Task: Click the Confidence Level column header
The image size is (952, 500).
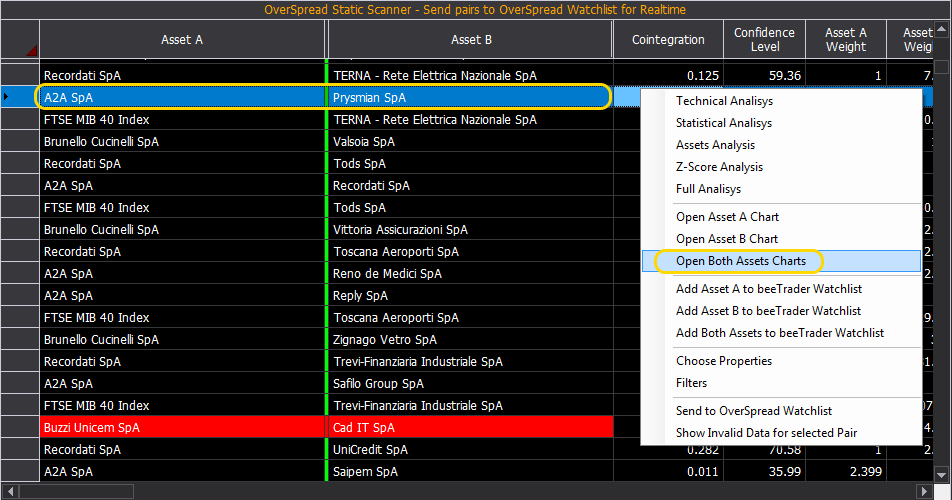Action: [764, 39]
